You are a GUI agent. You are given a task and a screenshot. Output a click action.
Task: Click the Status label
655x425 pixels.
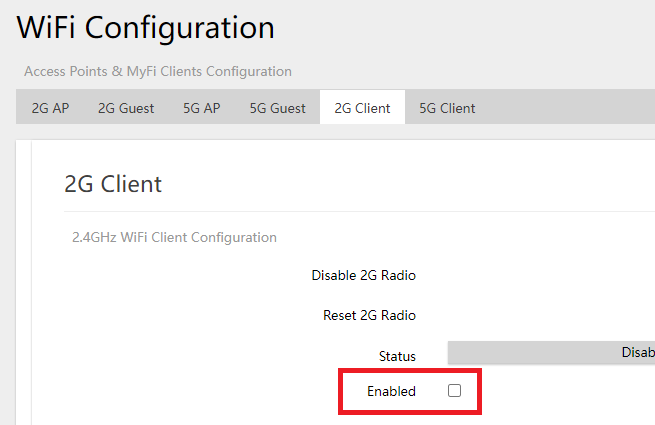397,356
